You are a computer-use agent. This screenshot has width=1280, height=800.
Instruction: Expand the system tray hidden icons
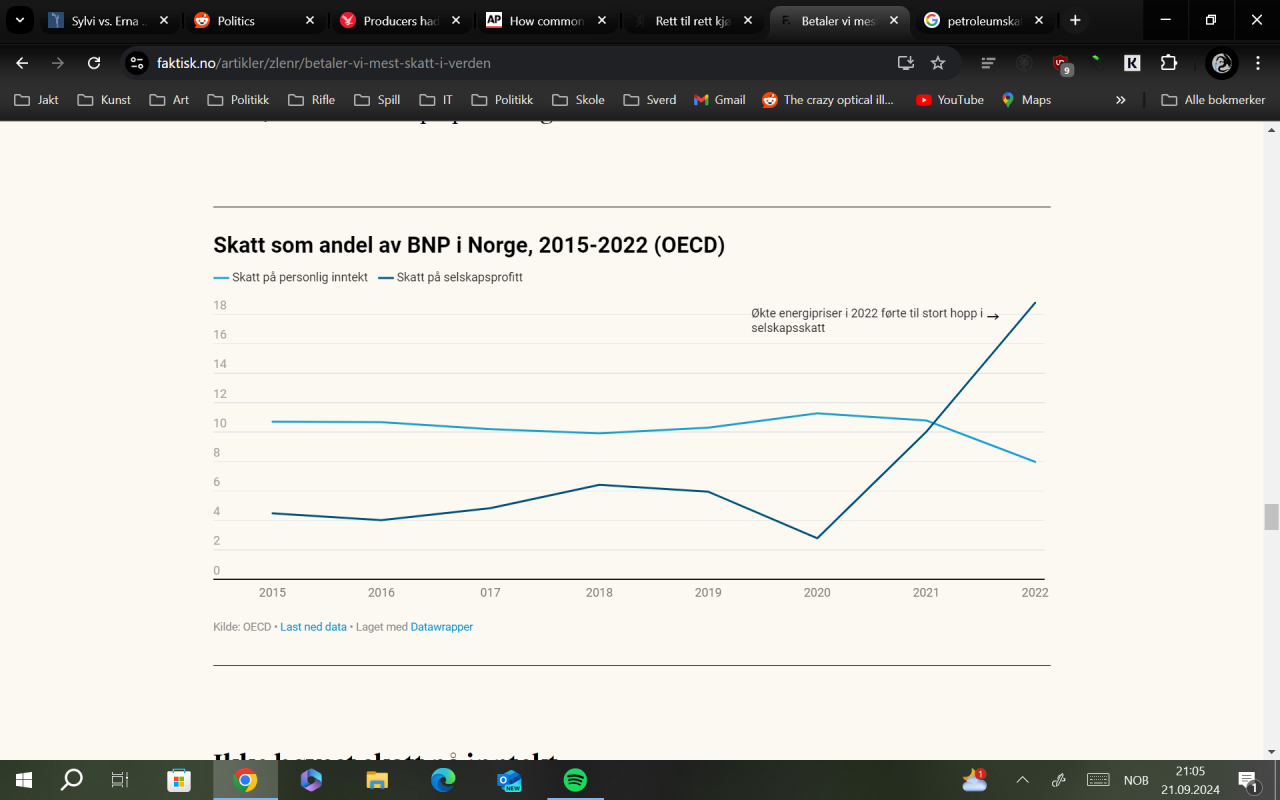(1022, 779)
